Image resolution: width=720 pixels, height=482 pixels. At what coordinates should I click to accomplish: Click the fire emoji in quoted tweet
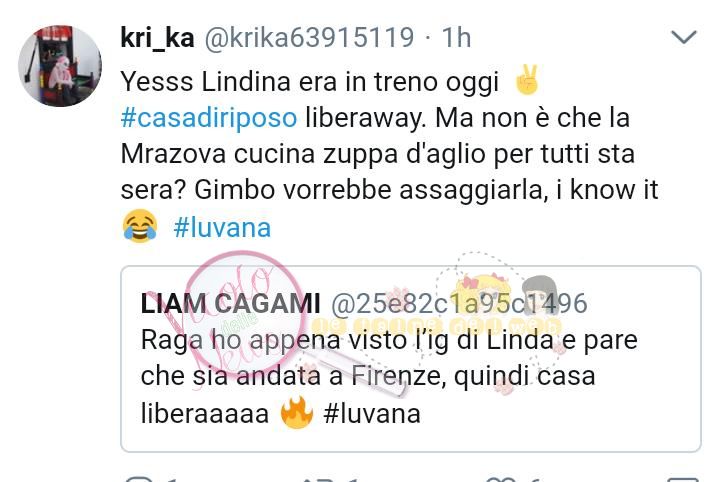[297, 412]
